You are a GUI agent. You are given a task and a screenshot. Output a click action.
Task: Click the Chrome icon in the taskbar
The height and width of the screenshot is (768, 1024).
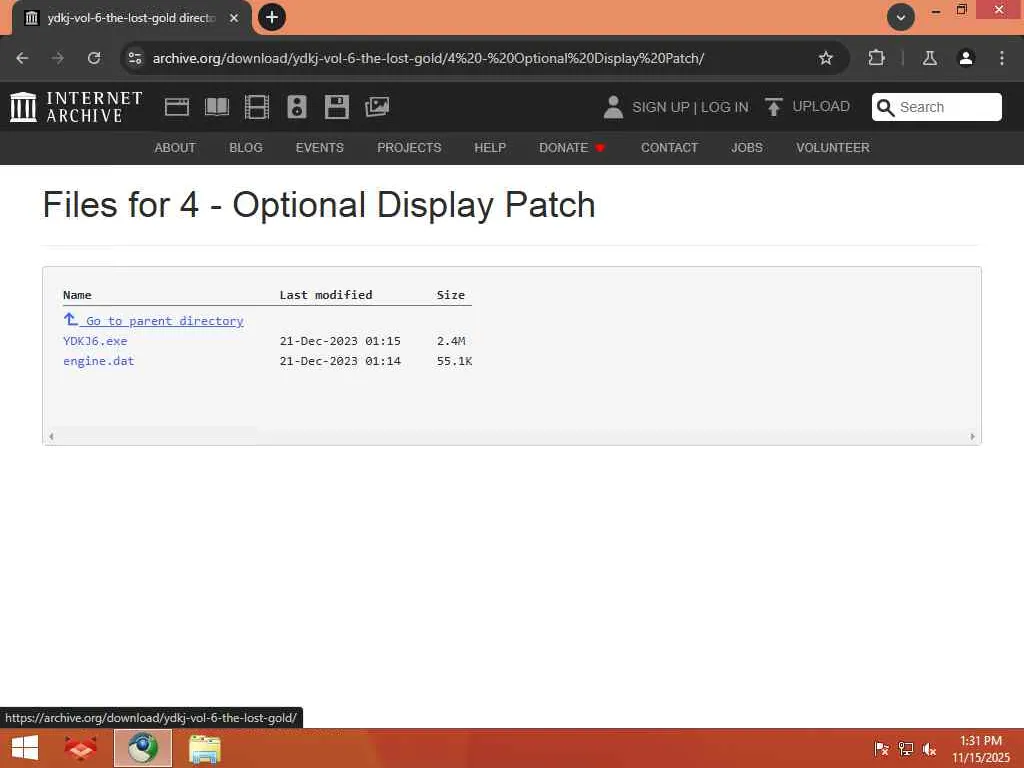coord(143,748)
